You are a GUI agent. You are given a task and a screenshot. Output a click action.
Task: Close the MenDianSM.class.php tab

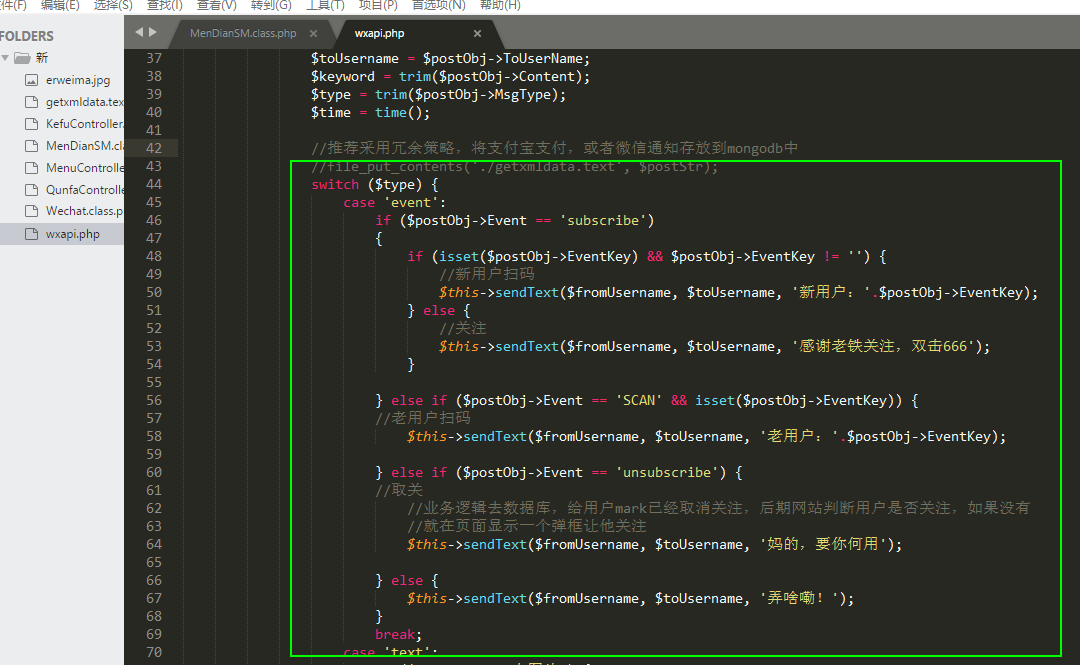pyautogui.click(x=313, y=34)
